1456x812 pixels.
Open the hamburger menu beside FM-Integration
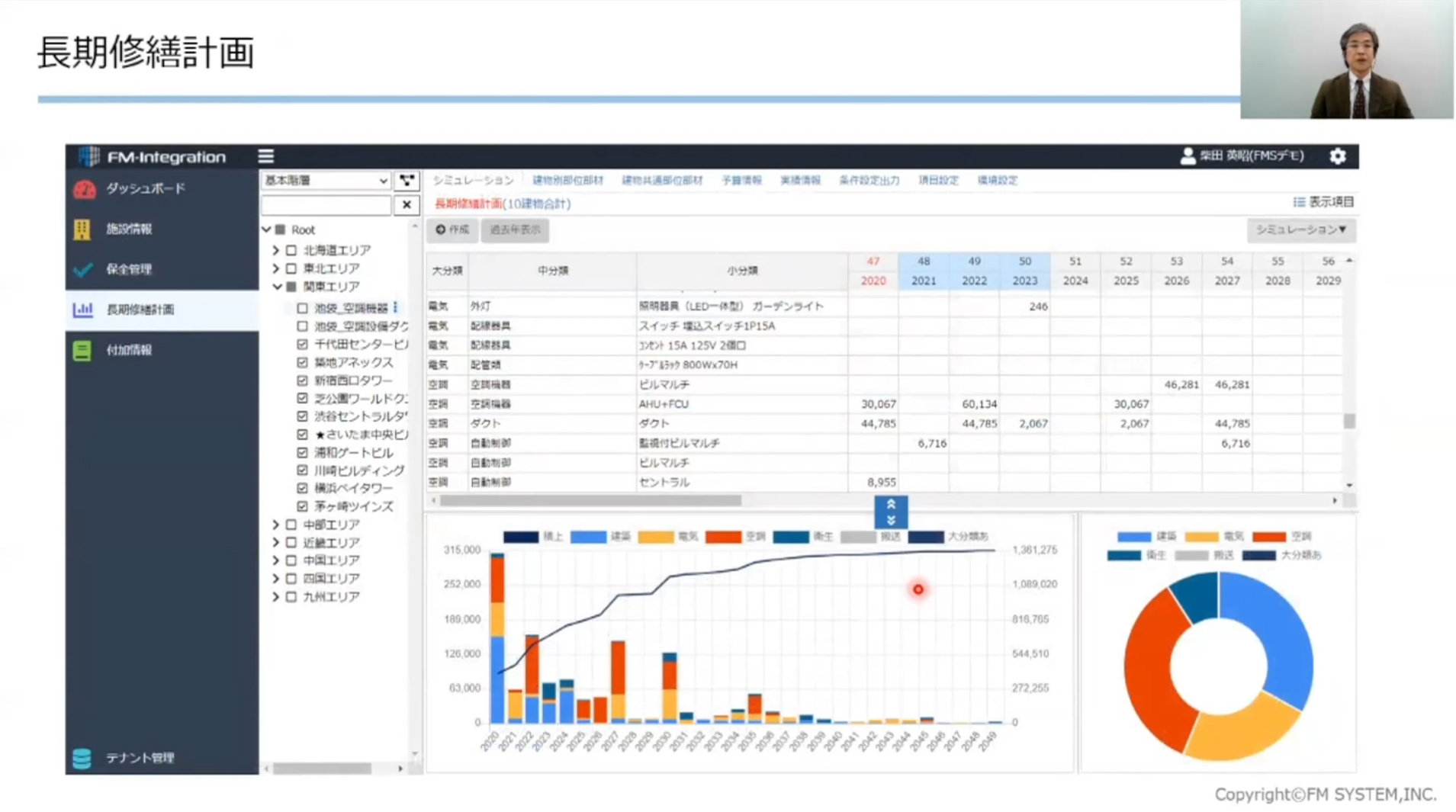pos(265,156)
